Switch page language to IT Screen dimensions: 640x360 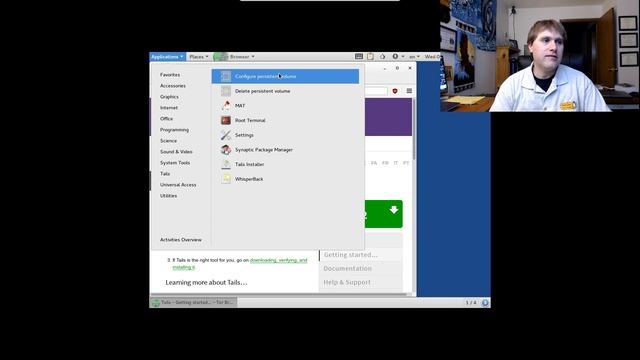tap(396, 163)
